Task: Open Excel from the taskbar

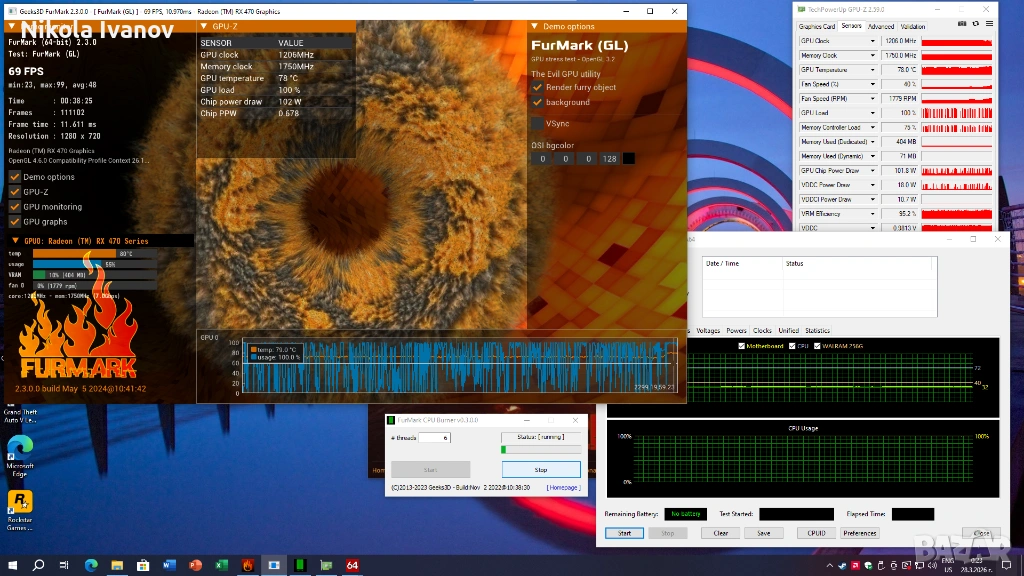Action: point(221,565)
